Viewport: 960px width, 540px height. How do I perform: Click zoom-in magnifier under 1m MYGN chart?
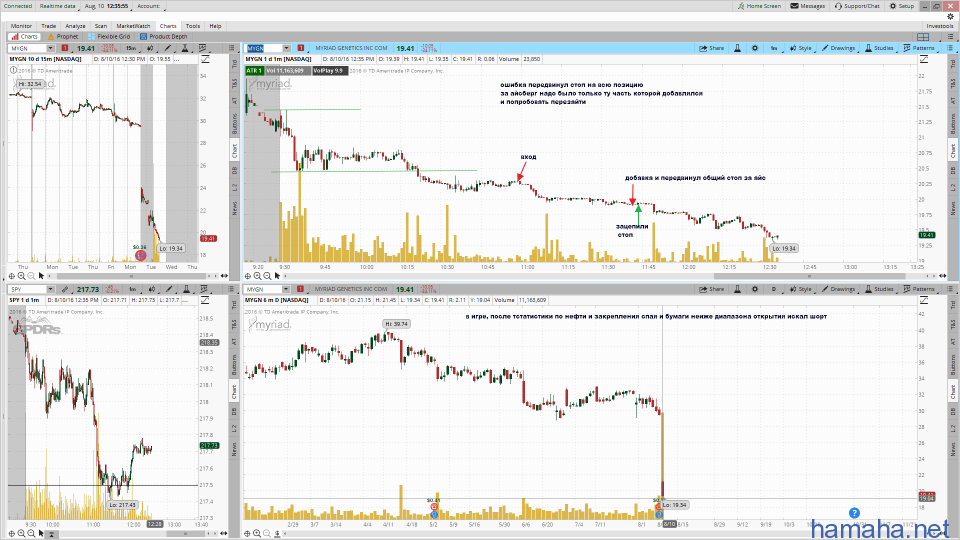click(x=257, y=276)
